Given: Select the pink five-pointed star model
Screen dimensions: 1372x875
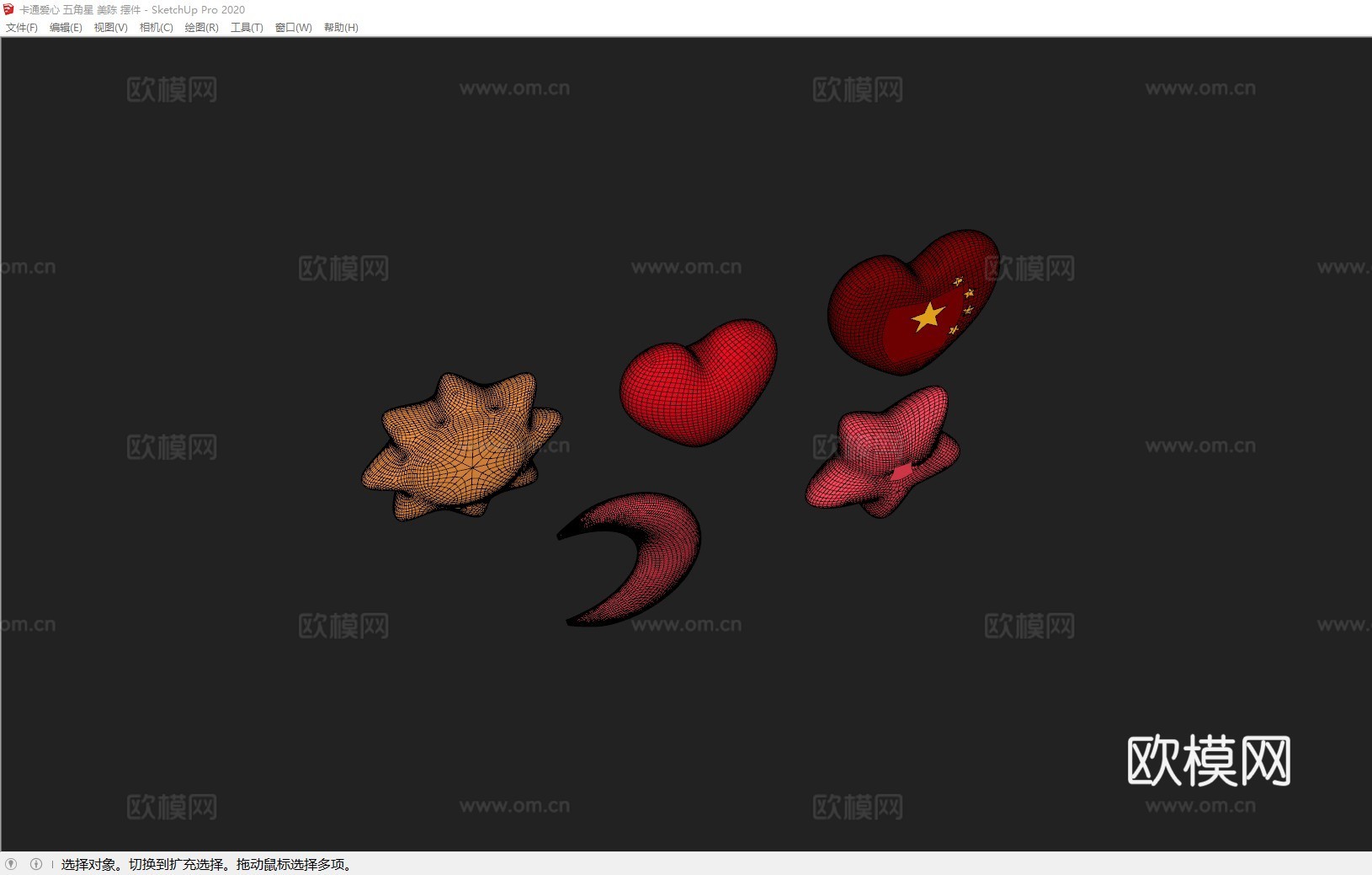Looking at the screenshot, I should [882, 451].
